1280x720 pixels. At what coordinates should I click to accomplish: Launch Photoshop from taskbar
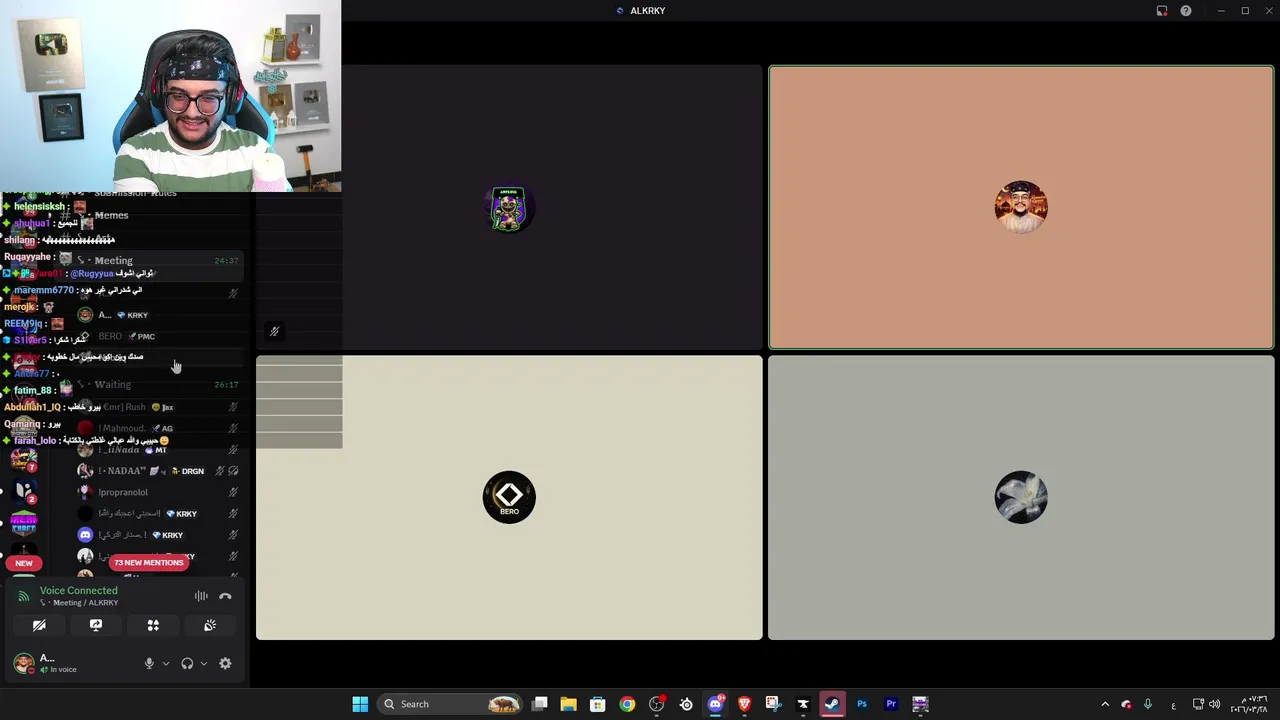coord(862,704)
